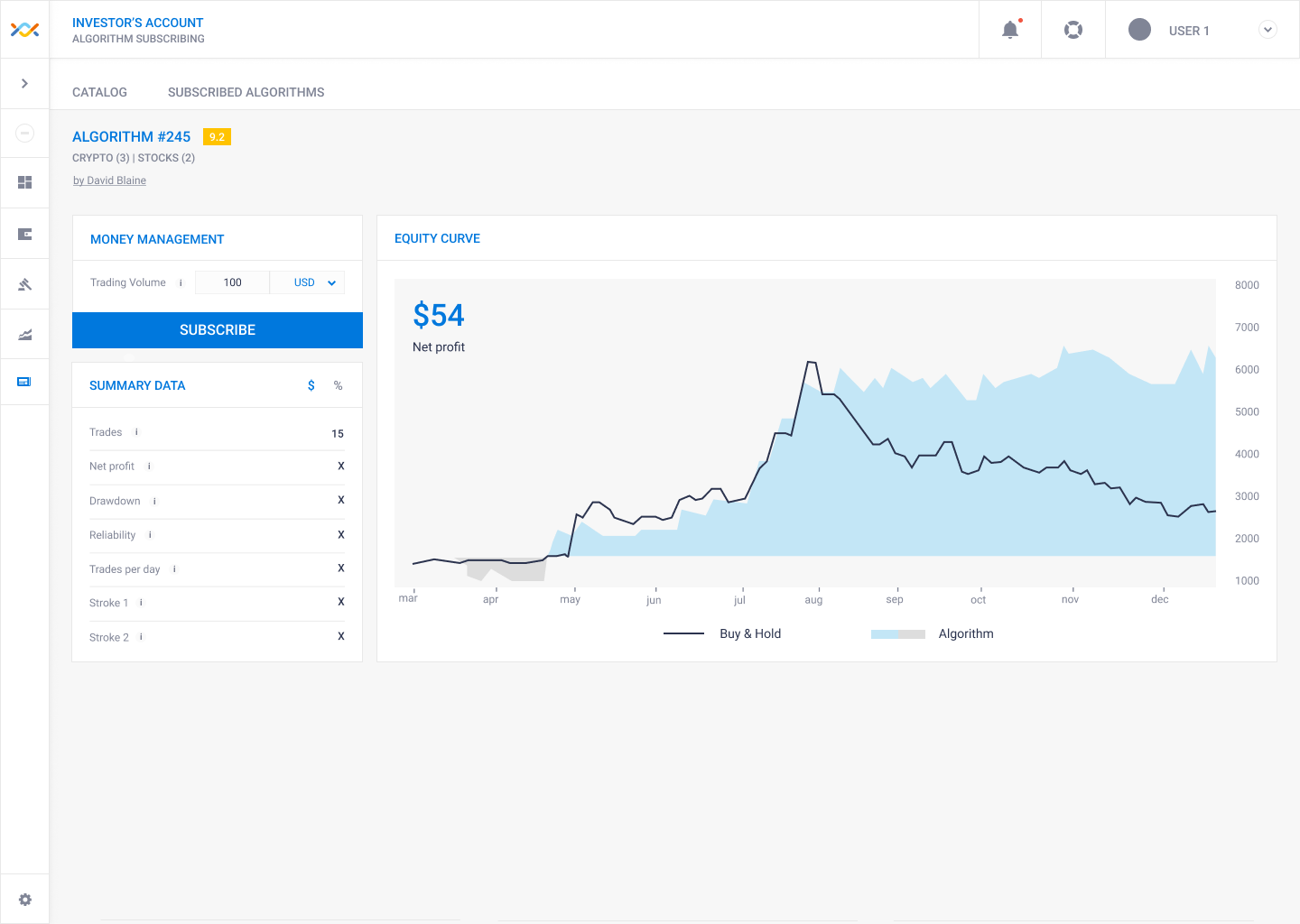Toggle summary data to percent view

click(x=339, y=385)
